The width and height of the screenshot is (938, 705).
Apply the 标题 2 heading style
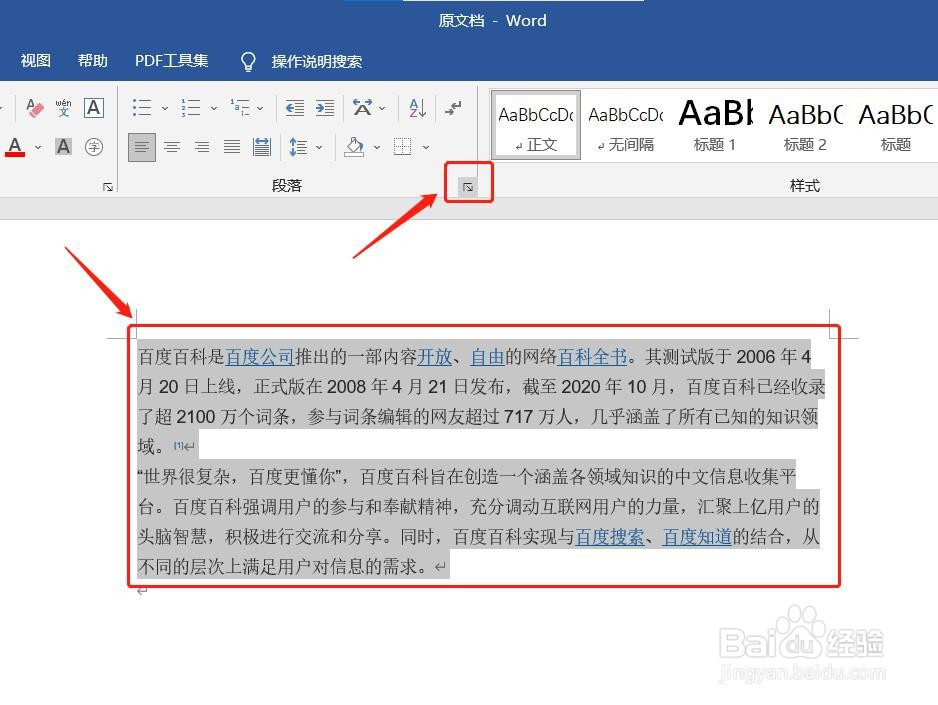(805, 125)
